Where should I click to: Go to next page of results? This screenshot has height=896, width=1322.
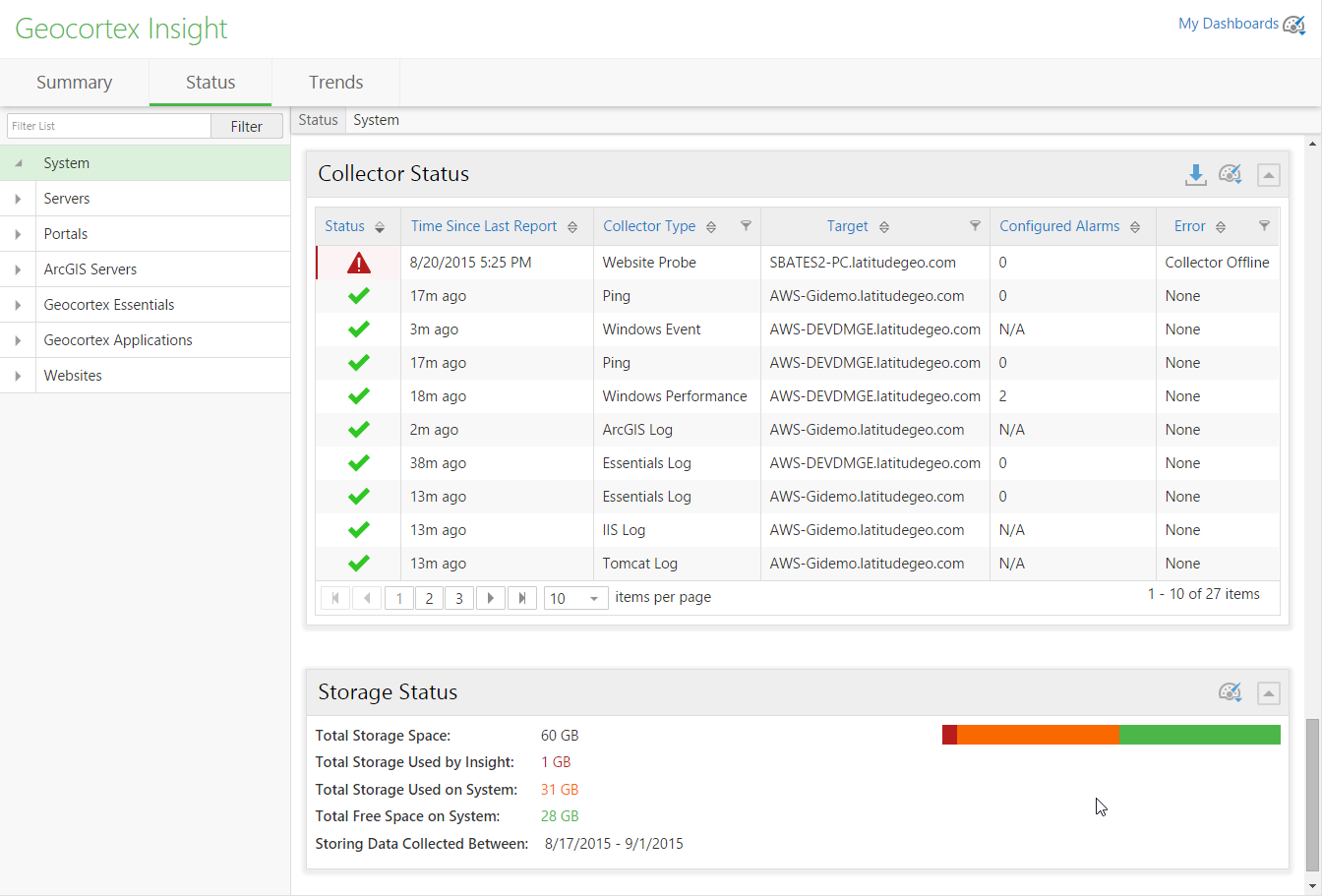(x=491, y=598)
